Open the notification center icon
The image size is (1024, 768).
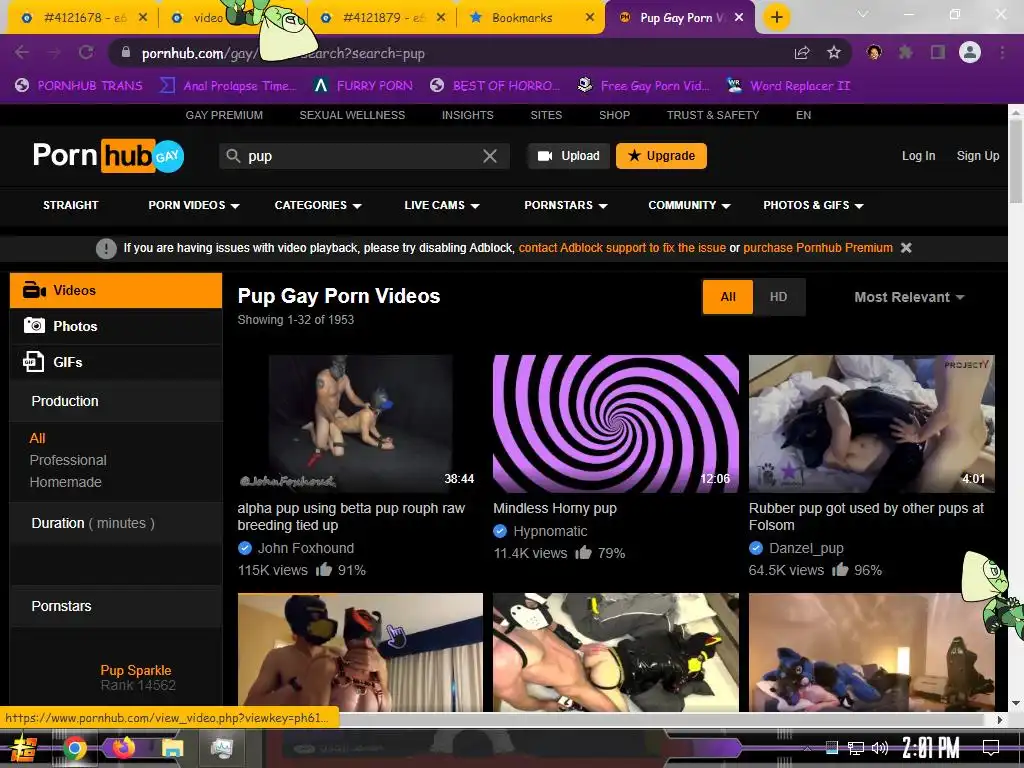[x=991, y=747]
